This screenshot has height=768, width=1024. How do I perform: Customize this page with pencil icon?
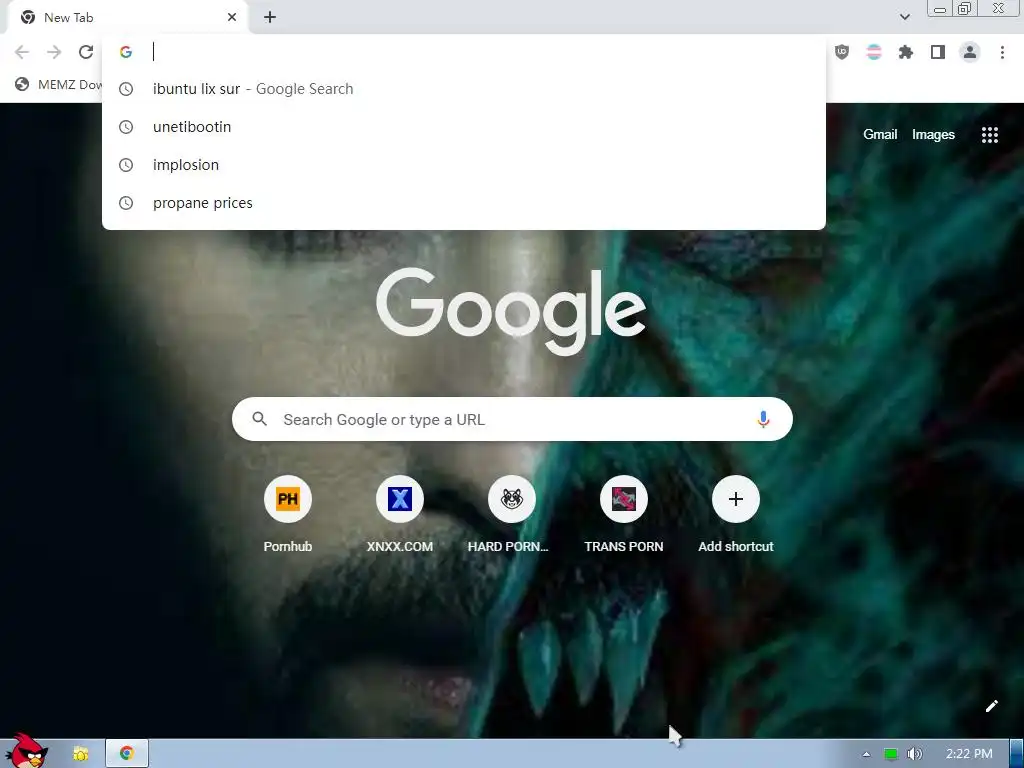click(x=991, y=706)
